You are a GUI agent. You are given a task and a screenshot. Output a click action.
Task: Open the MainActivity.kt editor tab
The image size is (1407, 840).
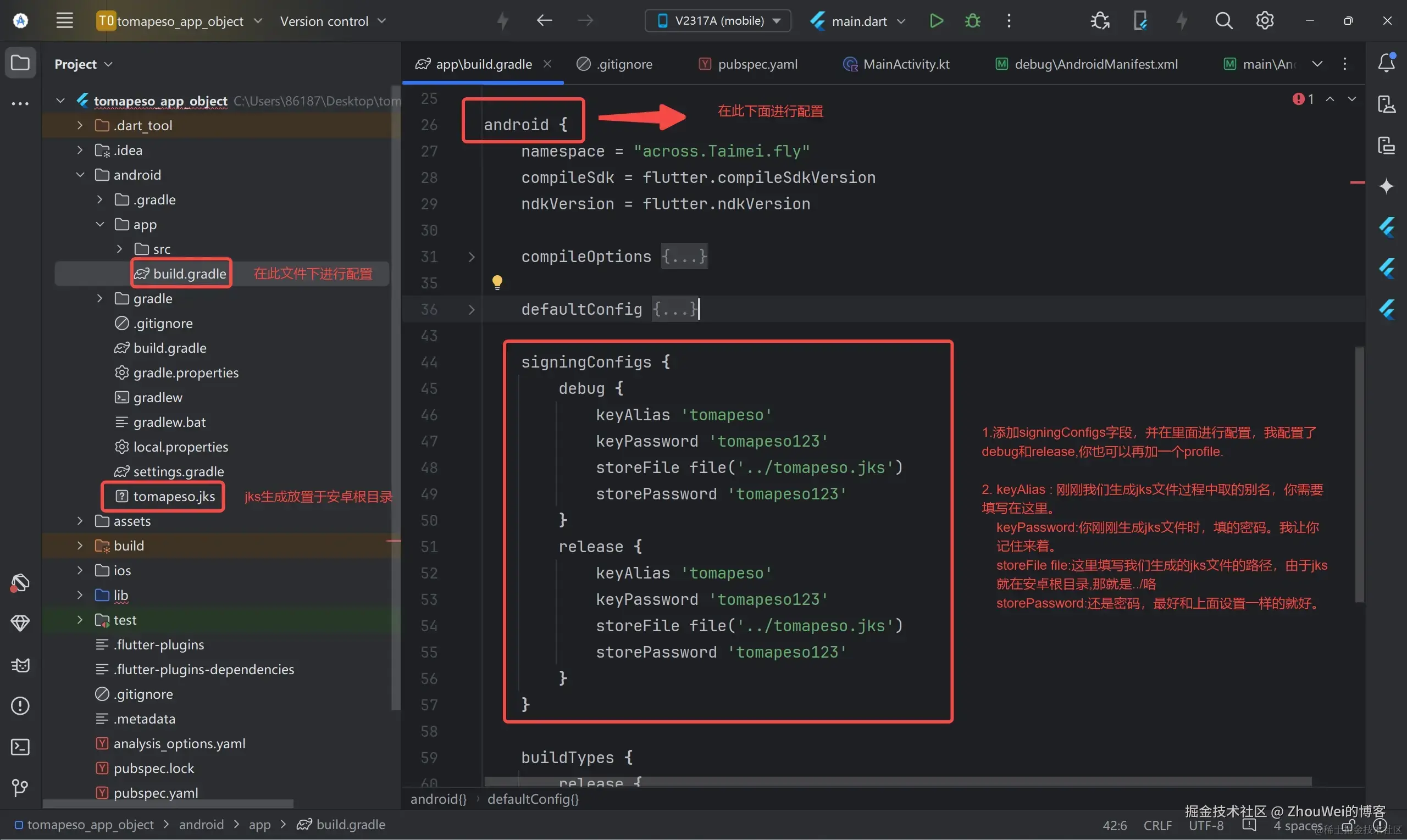point(905,64)
